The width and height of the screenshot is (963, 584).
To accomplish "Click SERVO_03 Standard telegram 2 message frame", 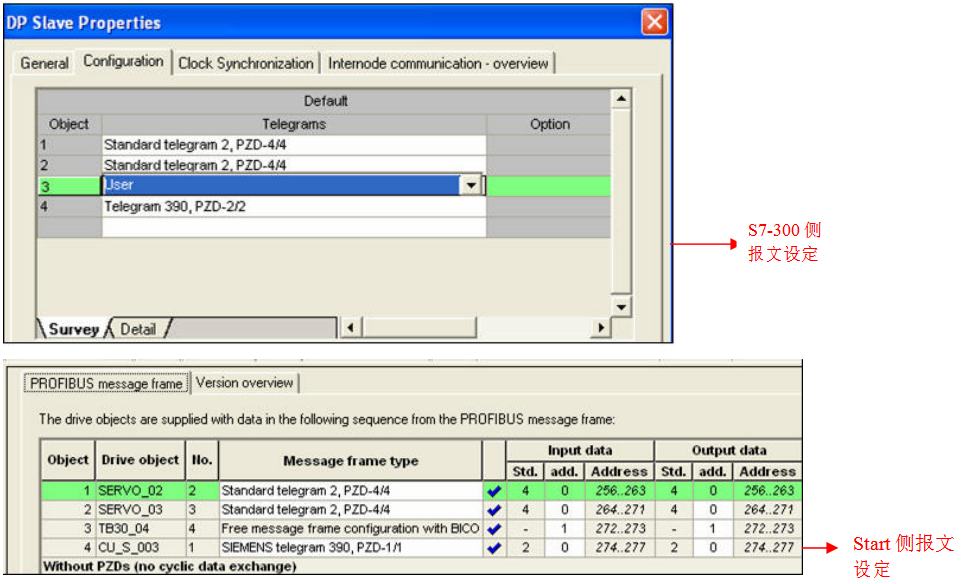I will (x=350, y=510).
